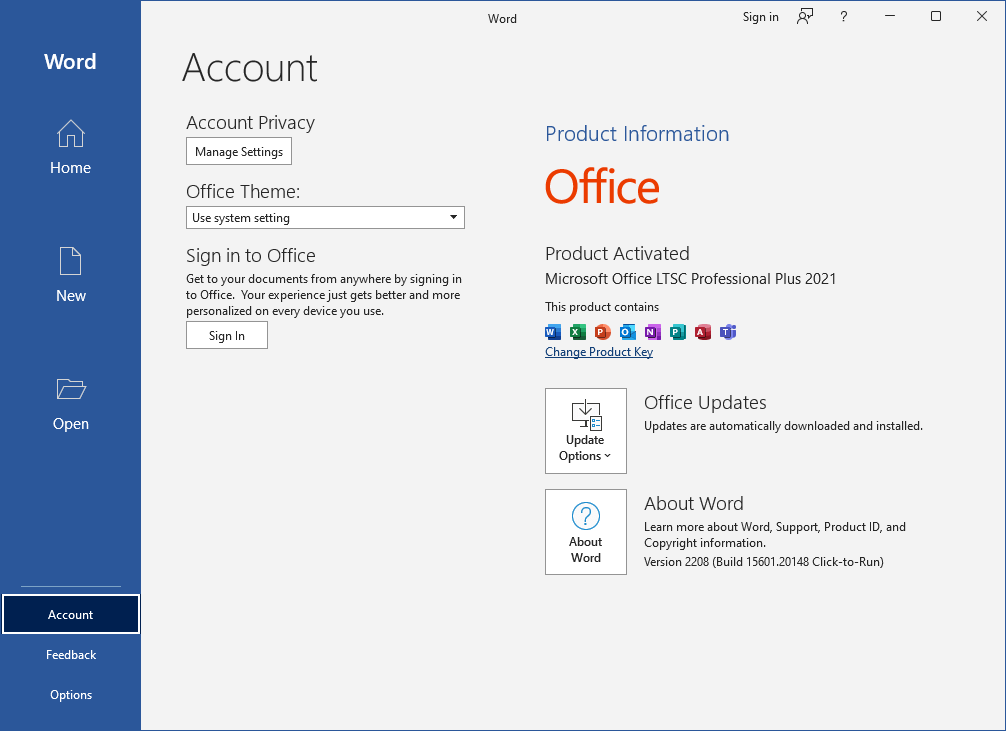Click the Product Activated text
1006x731 pixels.
point(617,254)
